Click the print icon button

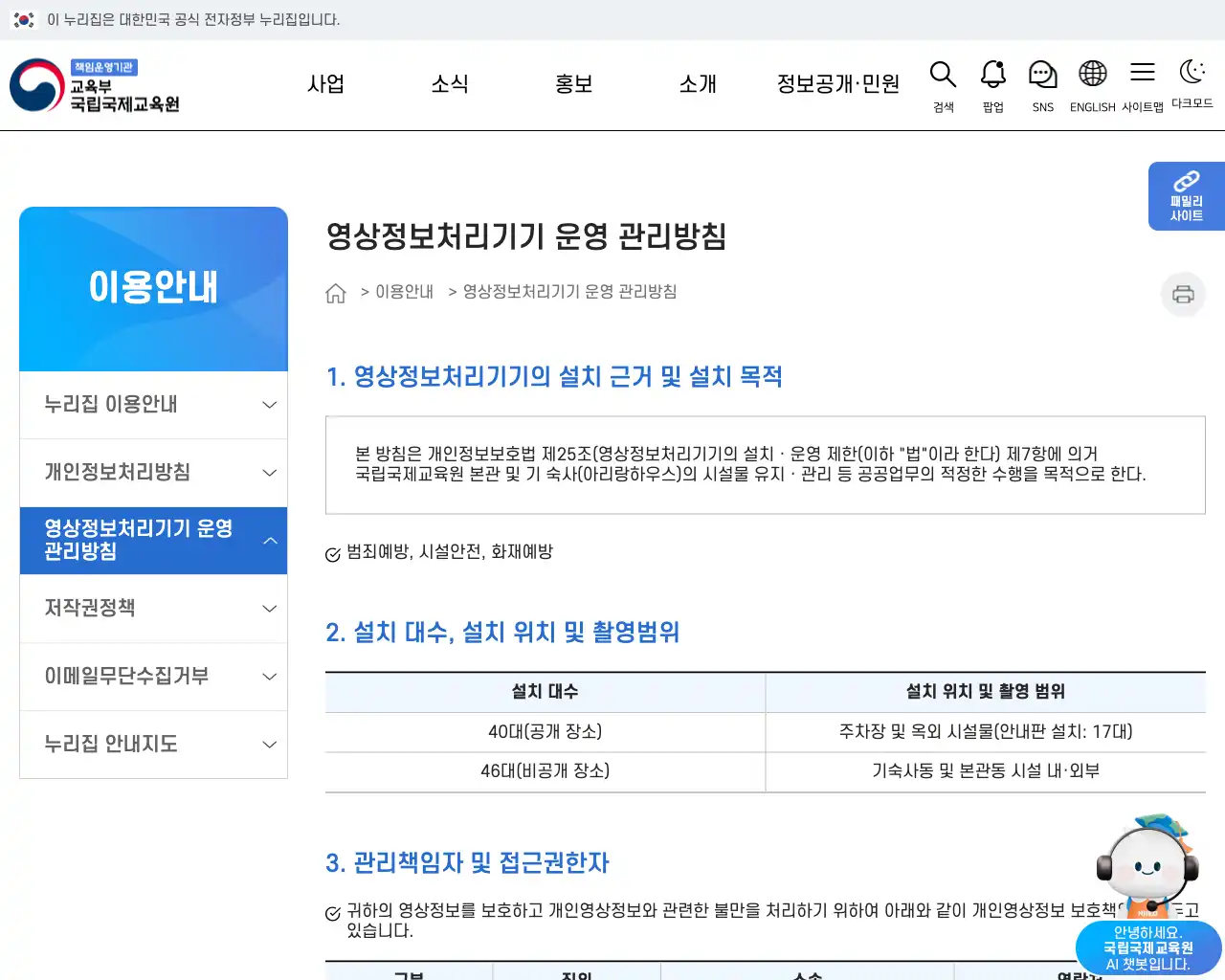[1183, 294]
